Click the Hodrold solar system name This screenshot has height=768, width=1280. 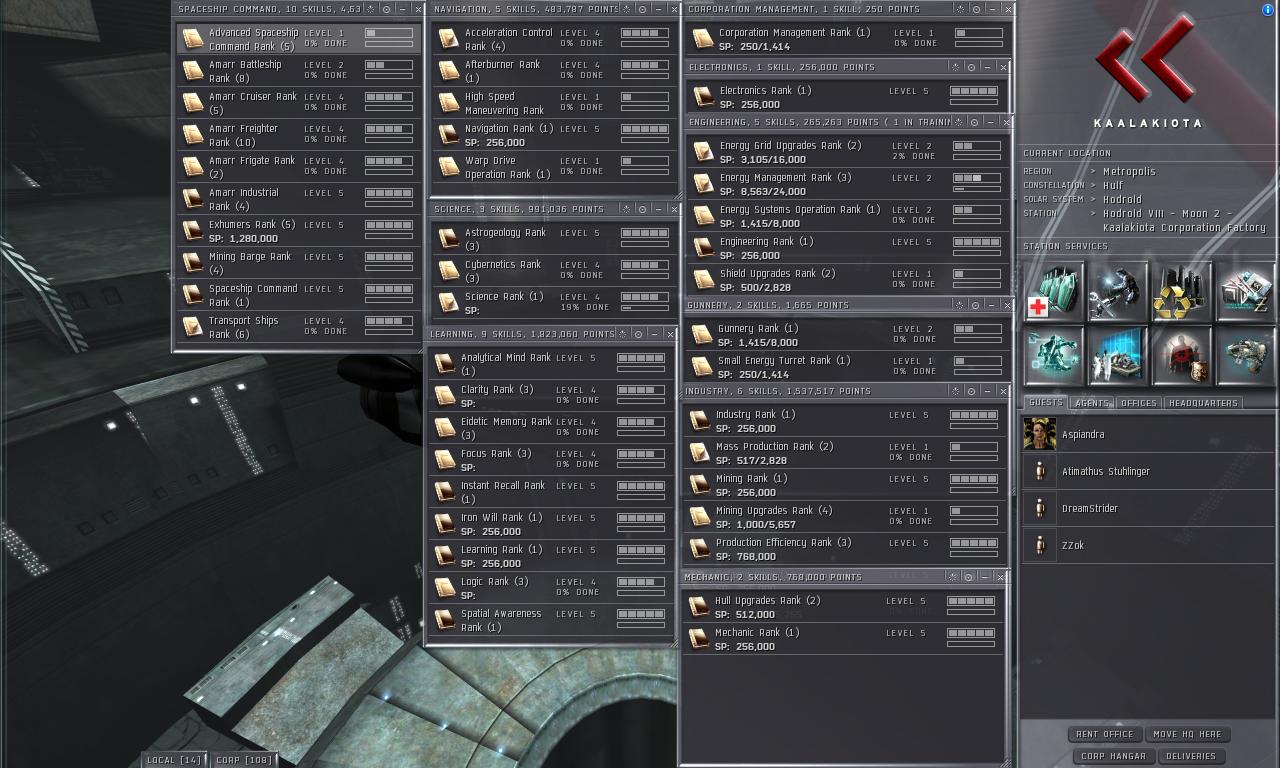[1122, 200]
